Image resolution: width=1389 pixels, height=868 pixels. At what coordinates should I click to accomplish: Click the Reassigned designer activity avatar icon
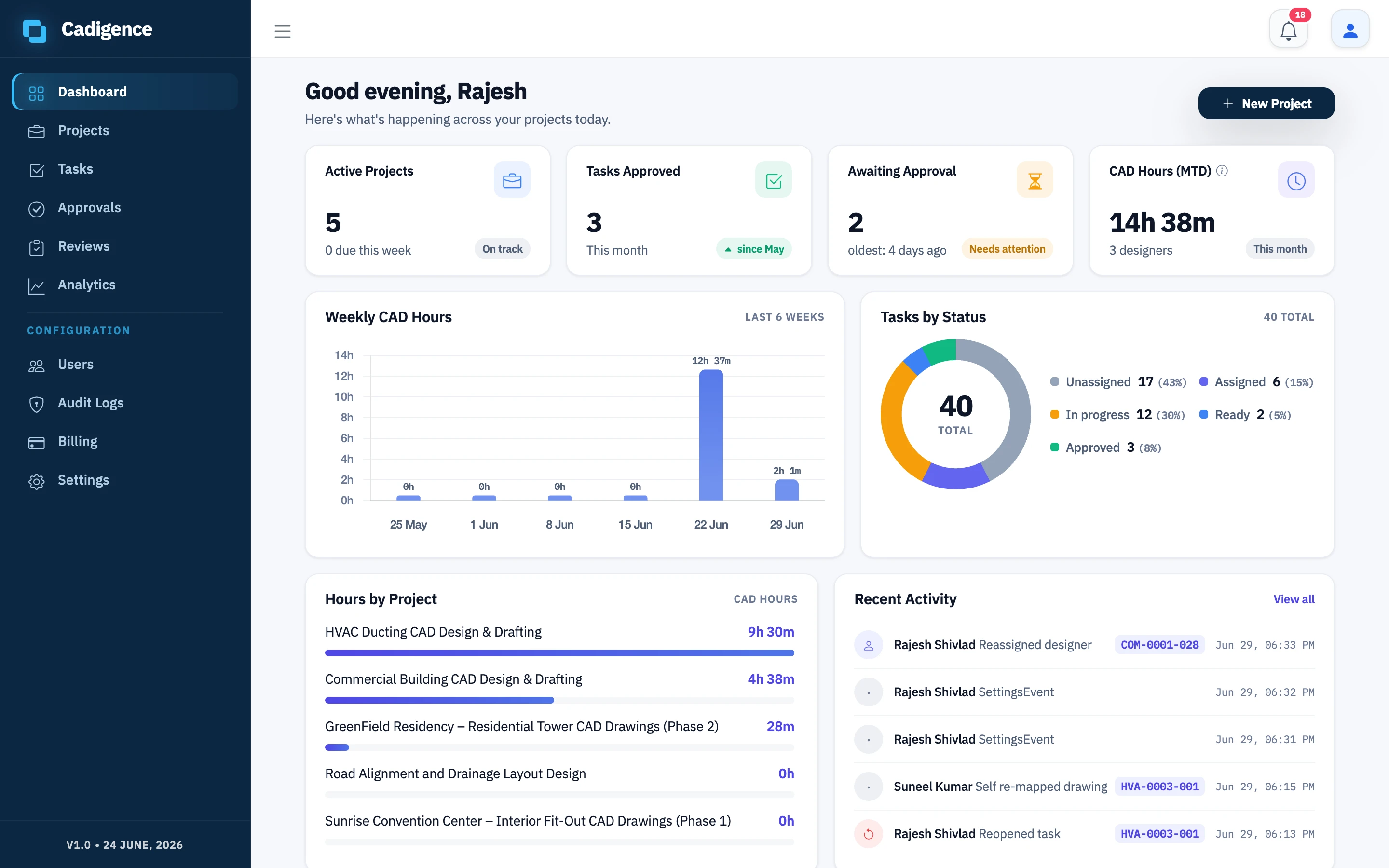(x=869, y=645)
